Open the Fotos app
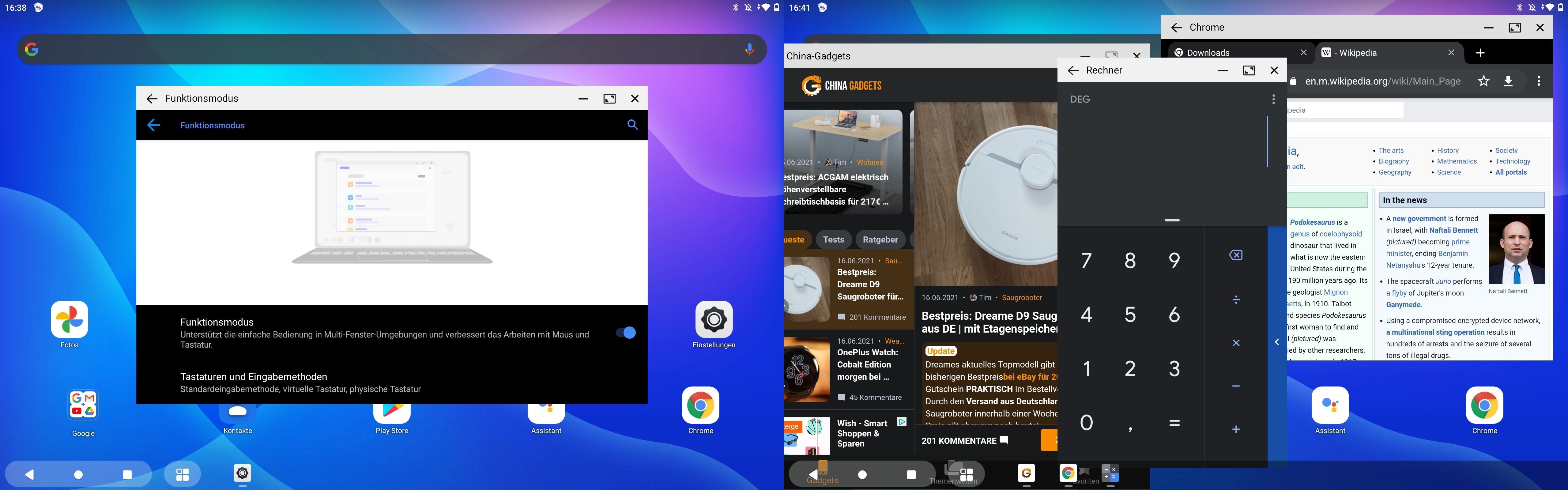 tap(70, 324)
